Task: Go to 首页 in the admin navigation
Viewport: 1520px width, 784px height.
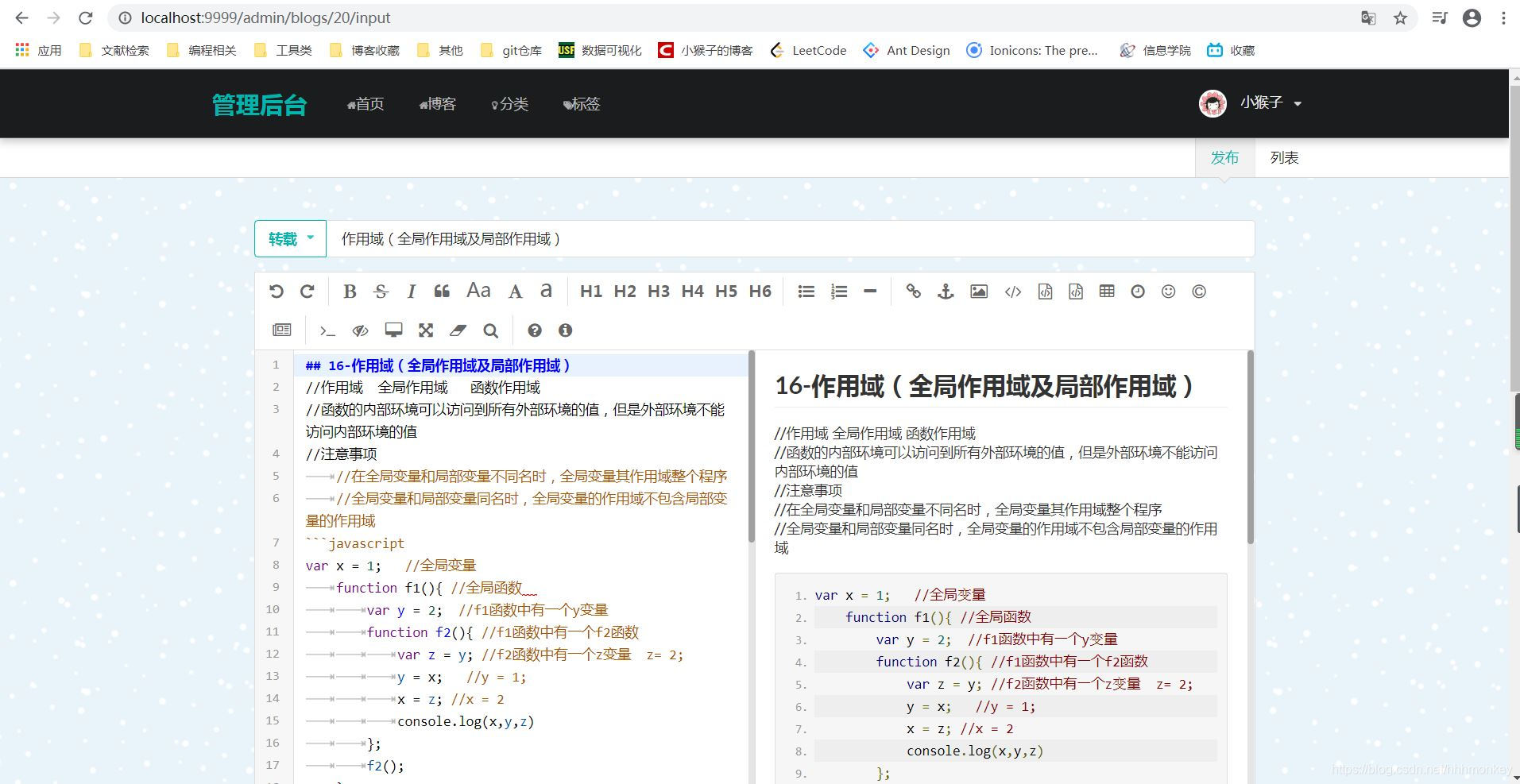Action: click(365, 103)
